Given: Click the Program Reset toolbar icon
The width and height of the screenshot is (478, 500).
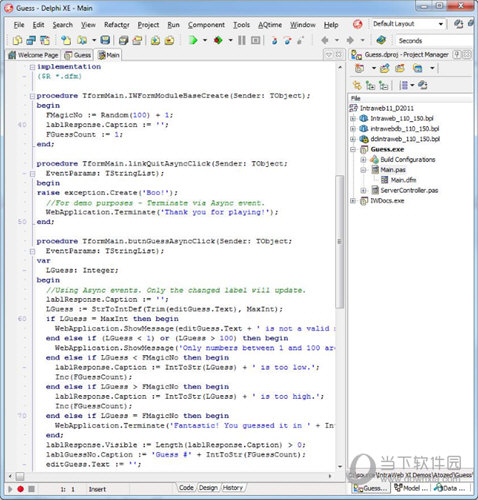Looking at the screenshot, I should click(x=256, y=40).
